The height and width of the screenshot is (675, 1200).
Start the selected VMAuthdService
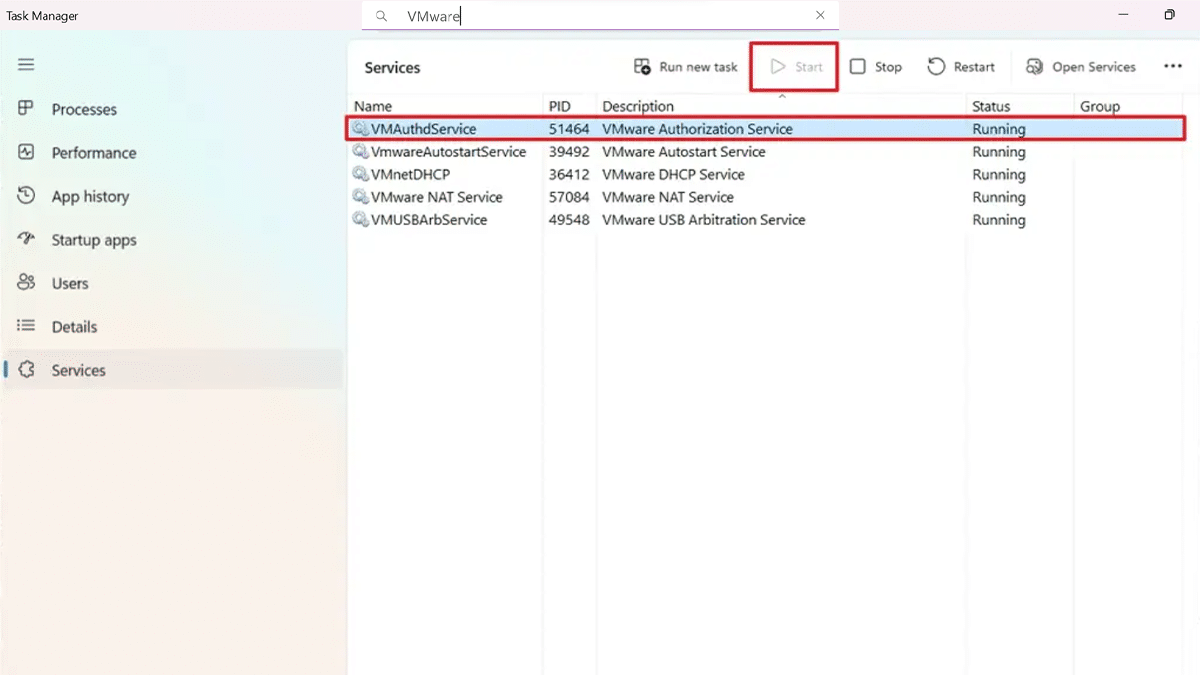(793, 66)
